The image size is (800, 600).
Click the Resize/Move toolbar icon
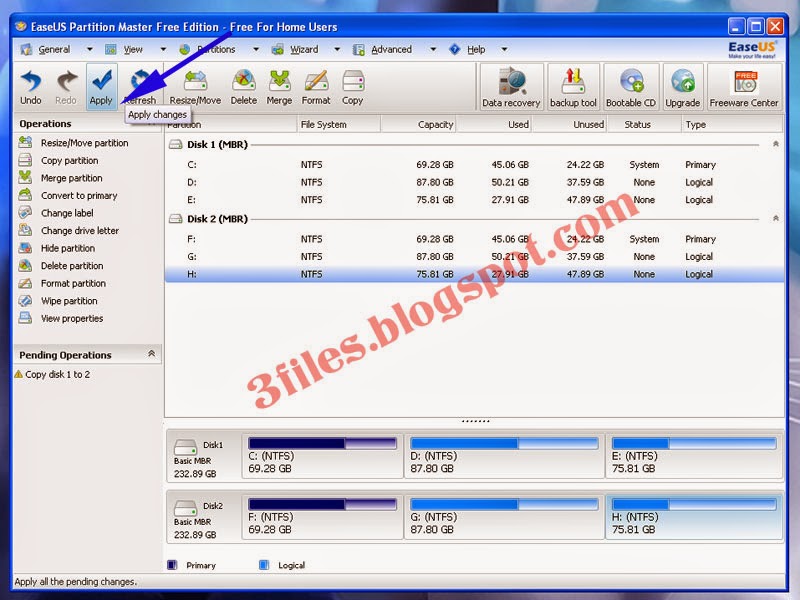[x=195, y=87]
